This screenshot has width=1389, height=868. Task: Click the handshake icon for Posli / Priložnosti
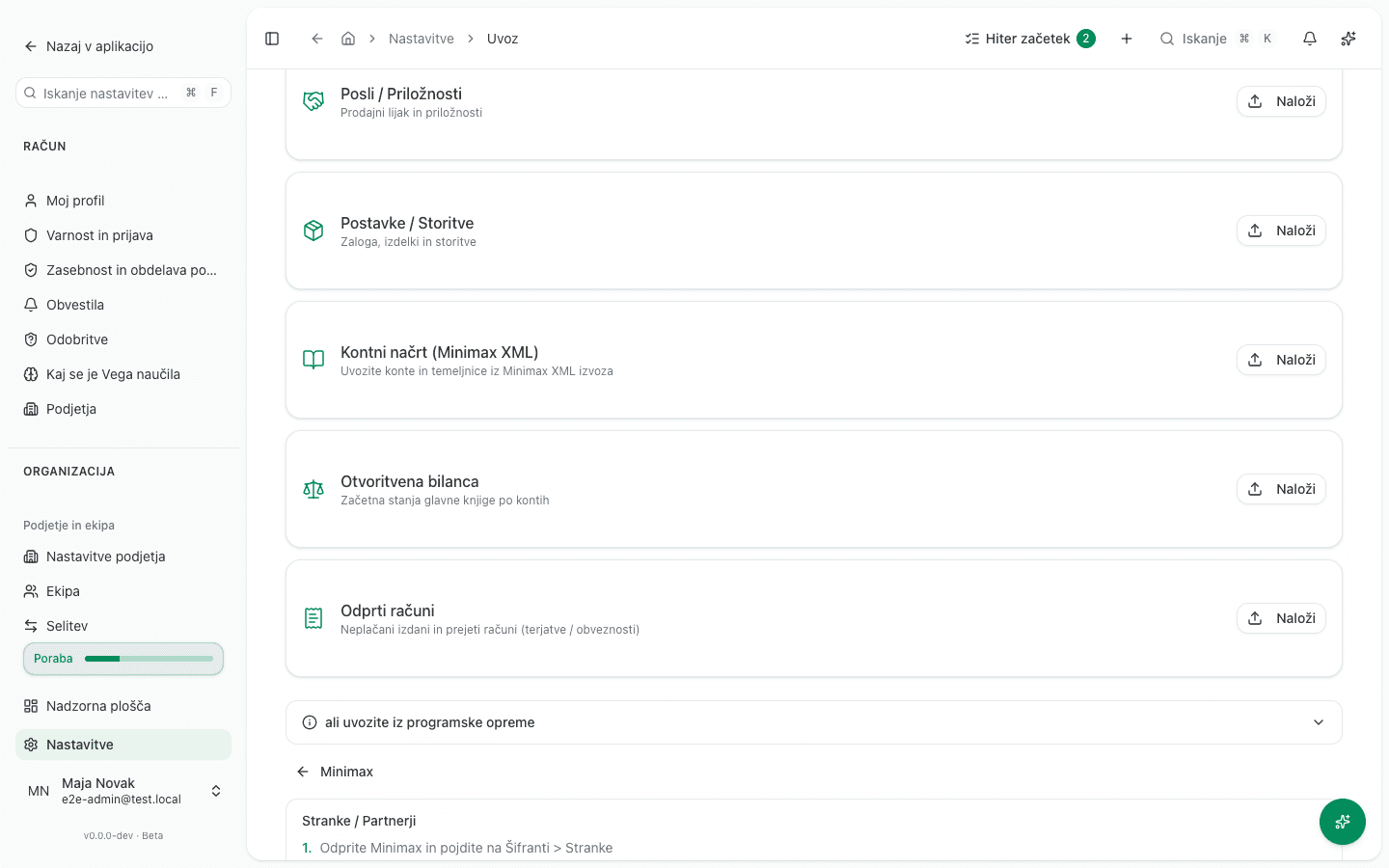[x=313, y=101]
